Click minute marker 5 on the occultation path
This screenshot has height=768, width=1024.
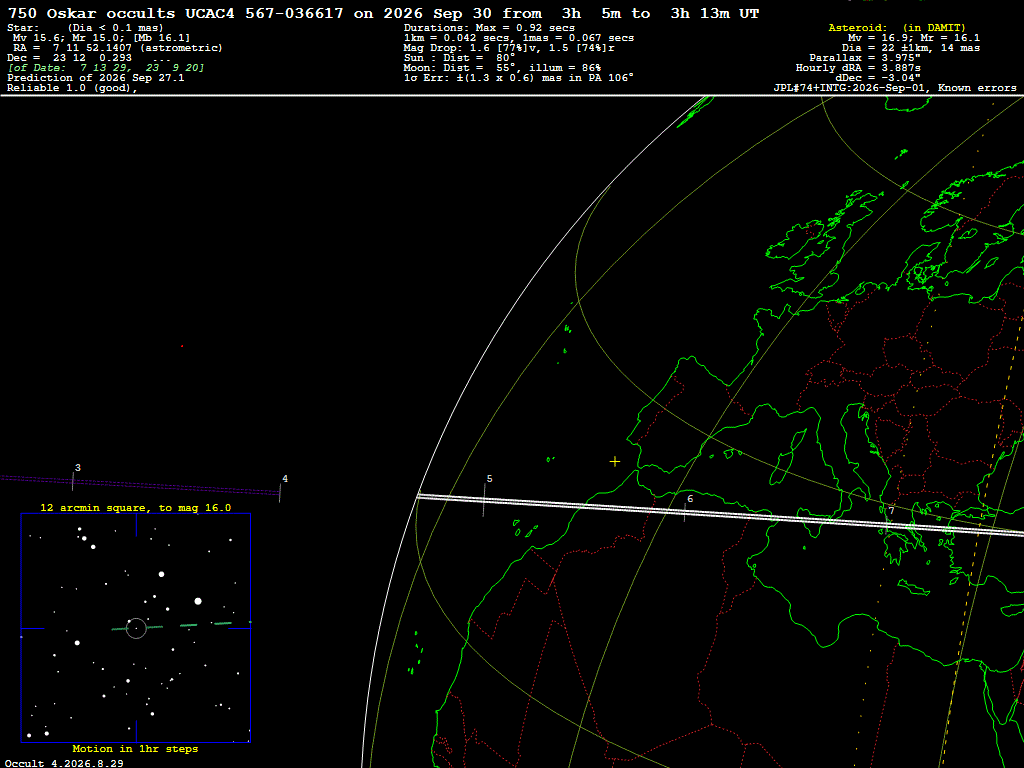485,496
